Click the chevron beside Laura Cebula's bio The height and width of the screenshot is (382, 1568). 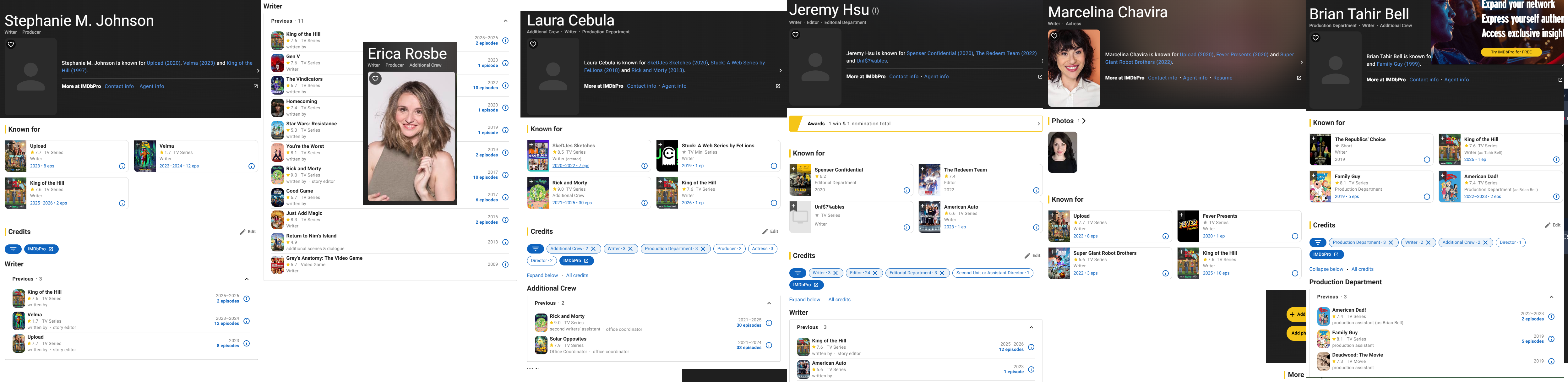click(x=780, y=71)
